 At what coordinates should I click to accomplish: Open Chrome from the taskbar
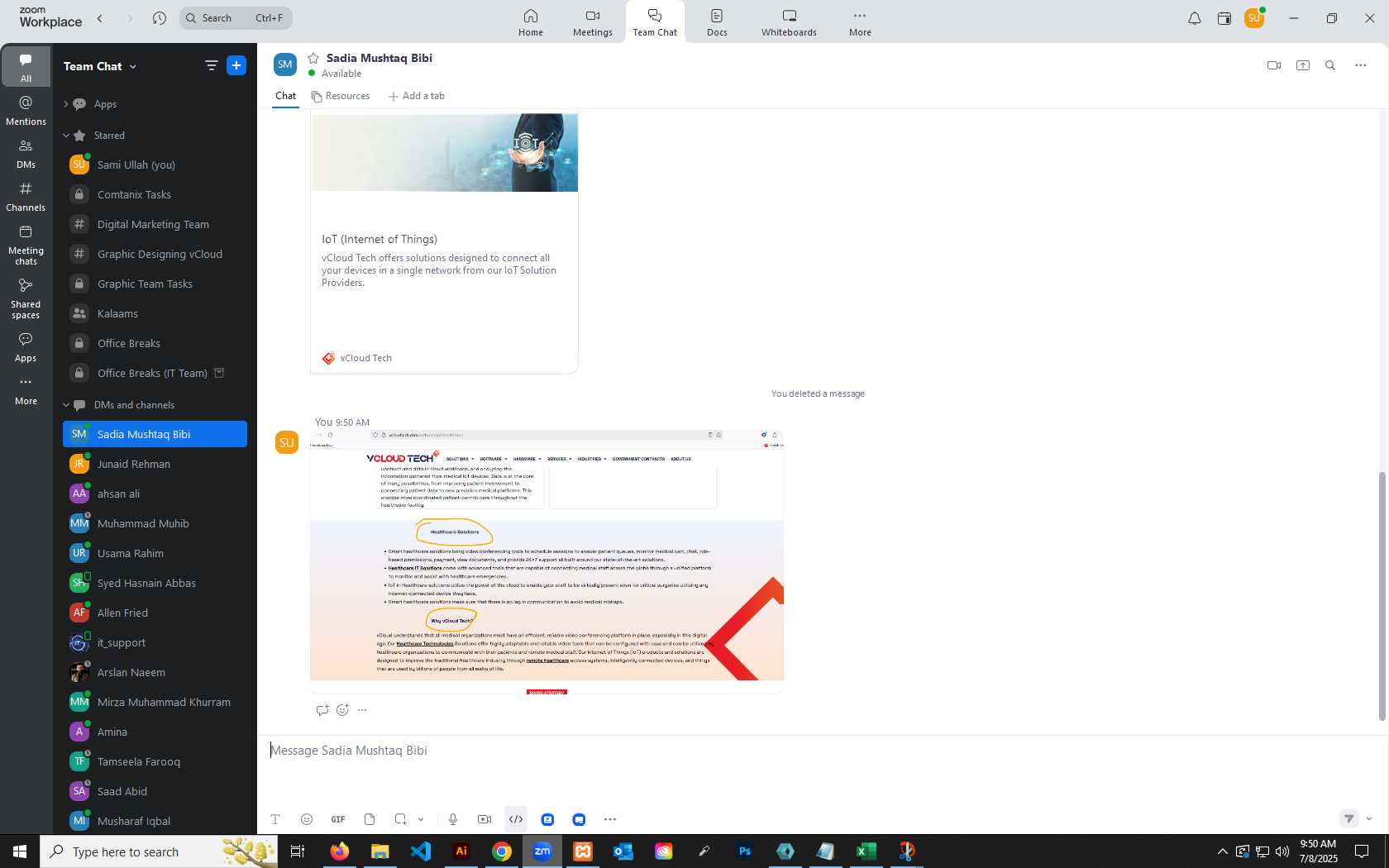(x=502, y=851)
